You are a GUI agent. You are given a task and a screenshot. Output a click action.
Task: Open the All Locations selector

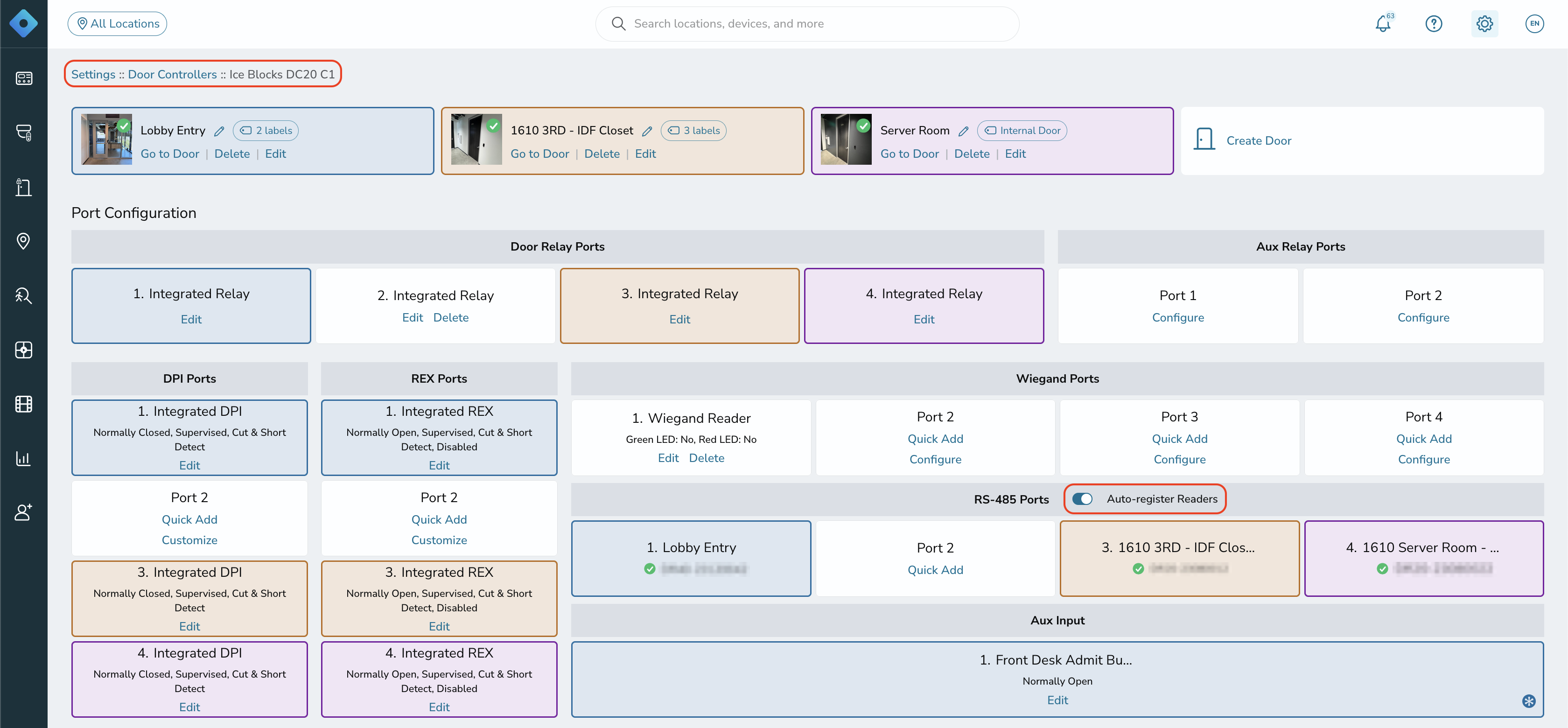(x=118, y=24)
